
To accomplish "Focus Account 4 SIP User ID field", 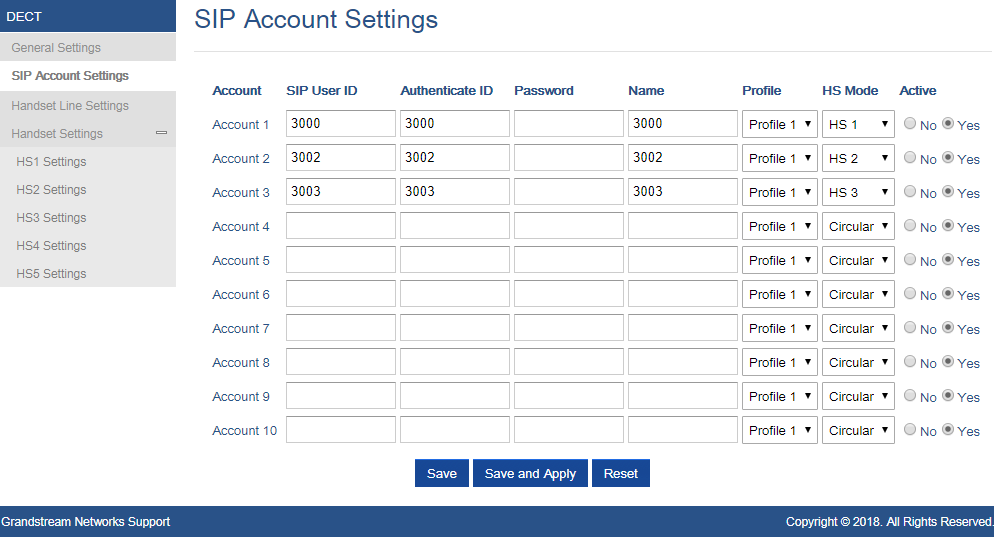I will (x=341, y=226).
